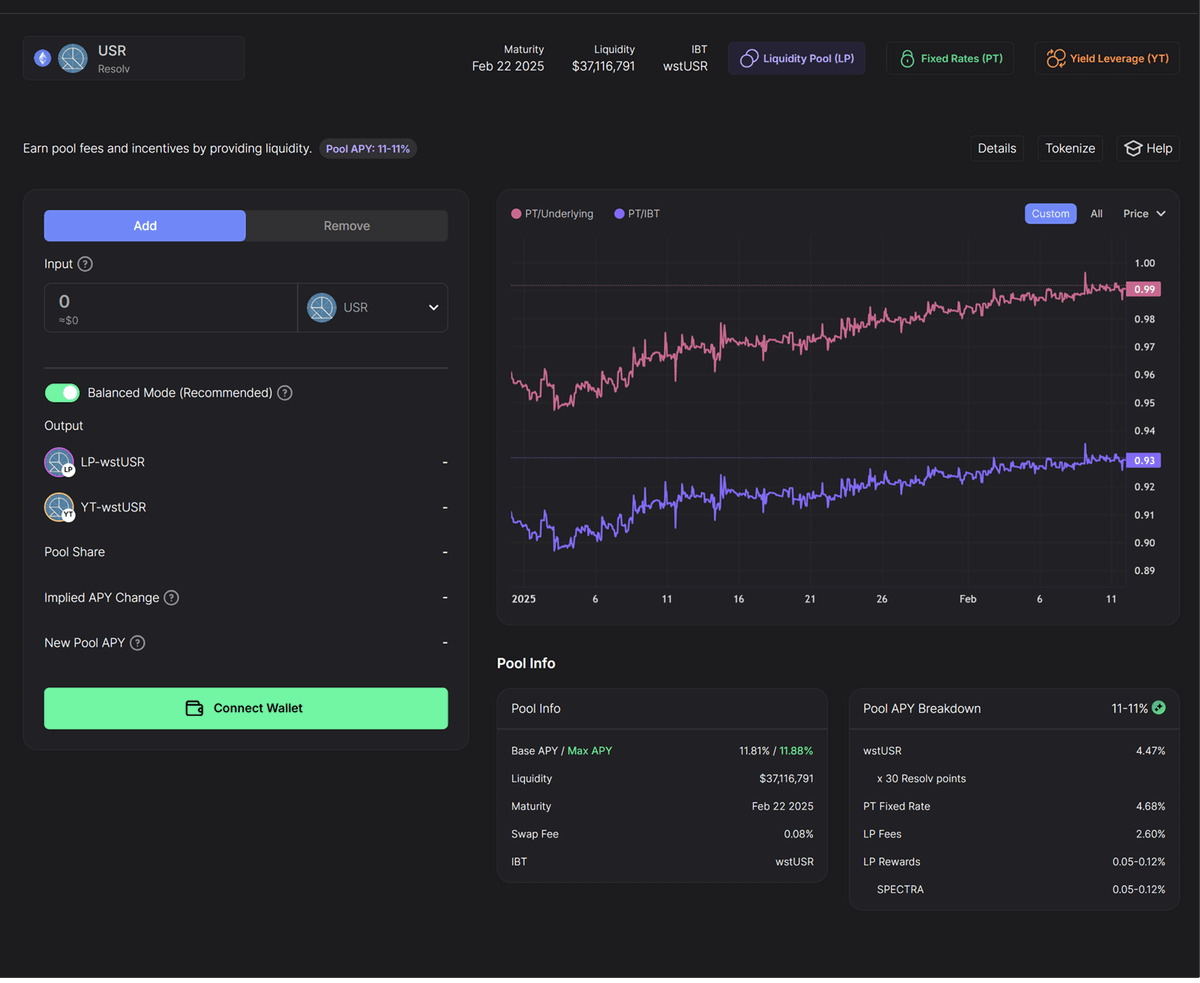The width and height of the screenshot is (1200, 983).
Task: Select the Add tab
Action: [144, 226]
